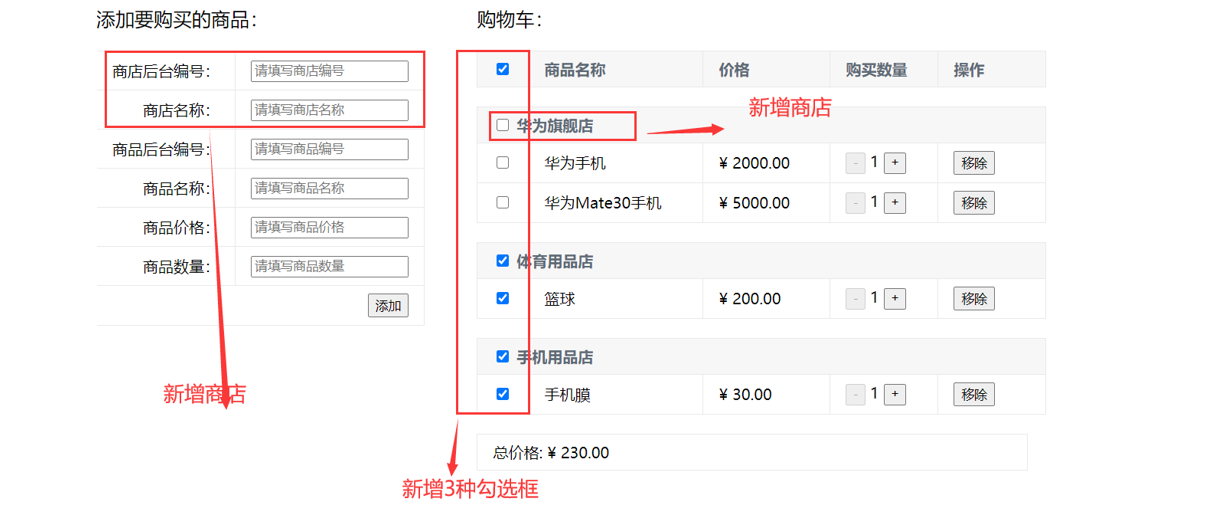
Task: Click the 总价格 ¥ 230.00 total
Action: (551, 453)
